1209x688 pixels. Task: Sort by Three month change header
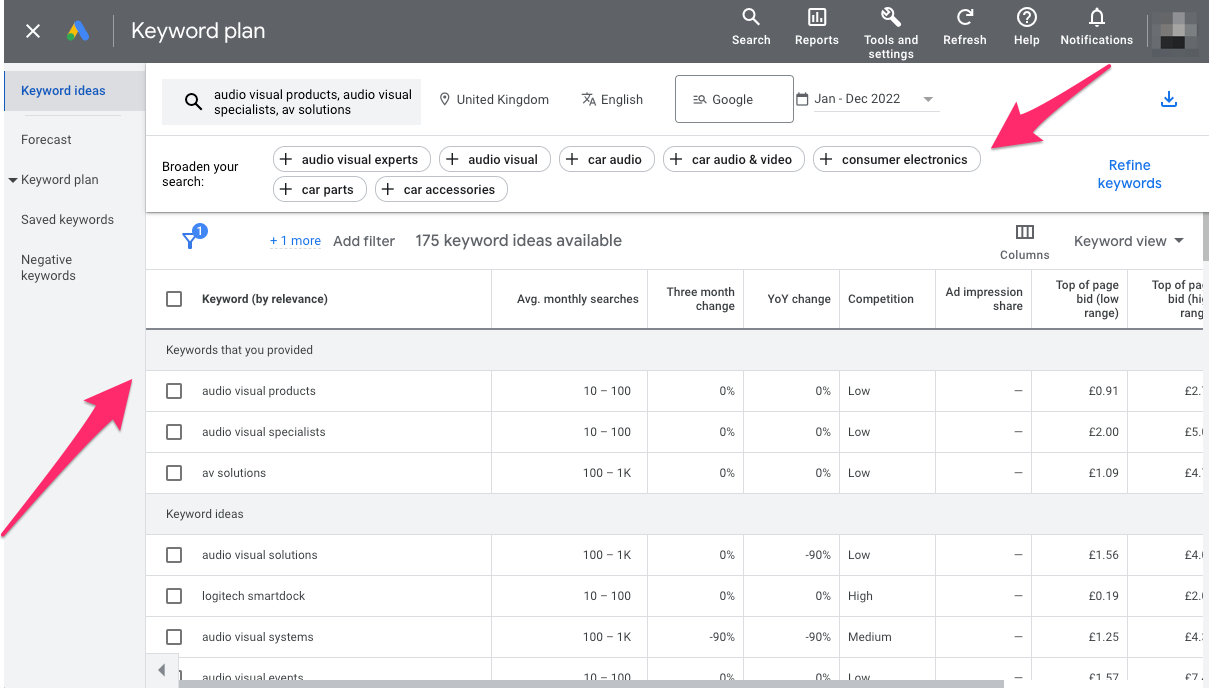click(x=700, y=299)
